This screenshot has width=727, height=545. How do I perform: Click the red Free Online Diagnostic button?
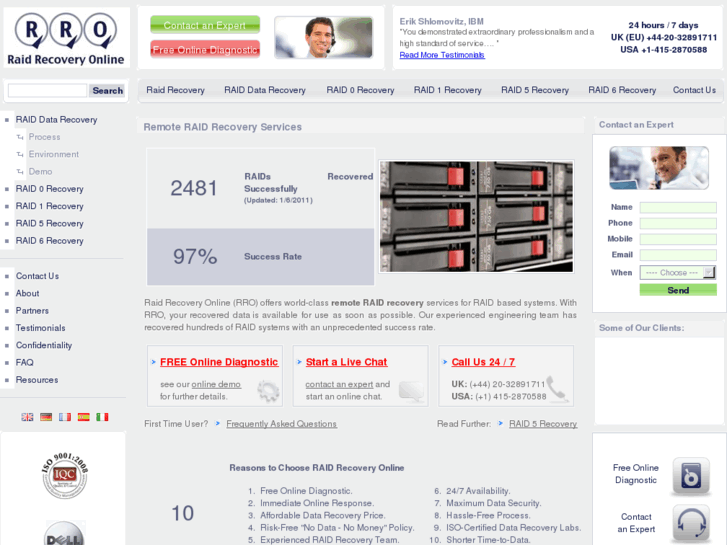coord(205,50)
